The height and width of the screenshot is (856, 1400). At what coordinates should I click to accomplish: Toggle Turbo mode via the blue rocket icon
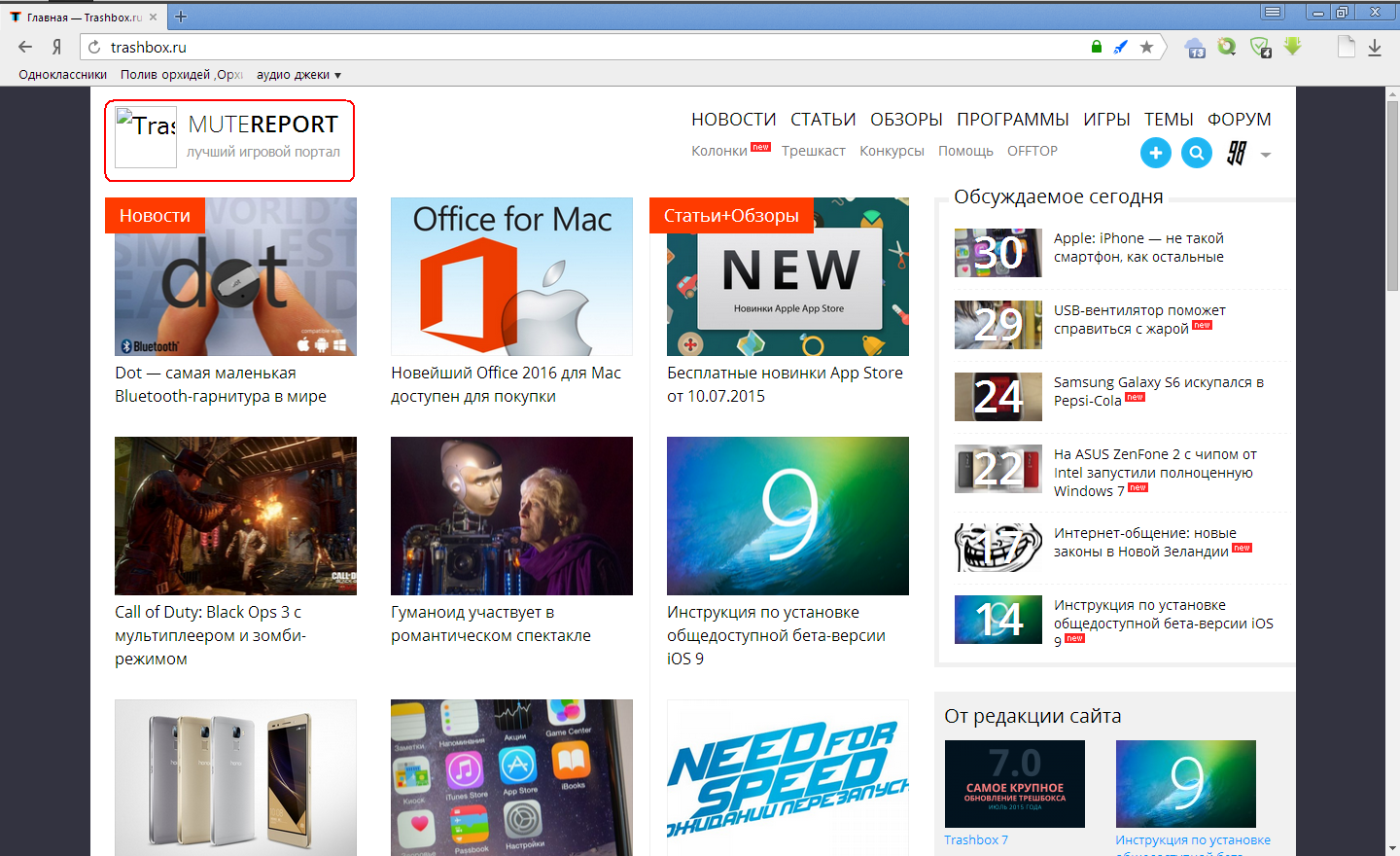click(x=1121, y=47)
